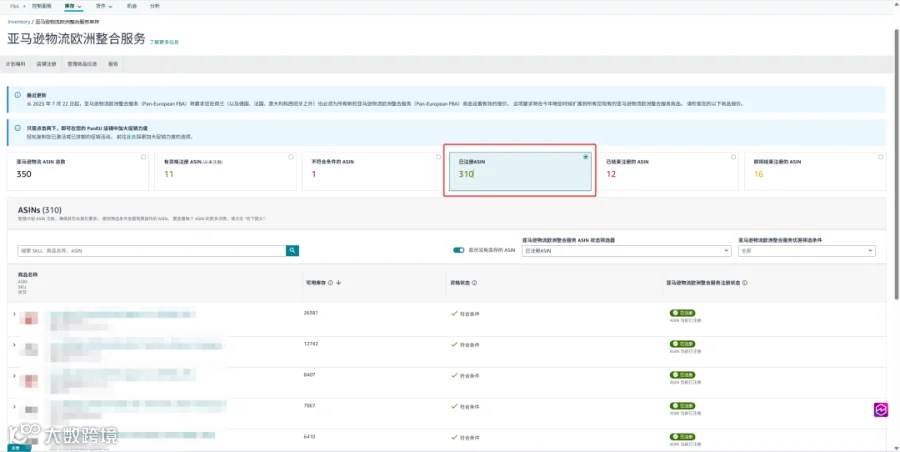
Task: Click the Inventory breadcrumb link
Action: [x=19, y=22]
